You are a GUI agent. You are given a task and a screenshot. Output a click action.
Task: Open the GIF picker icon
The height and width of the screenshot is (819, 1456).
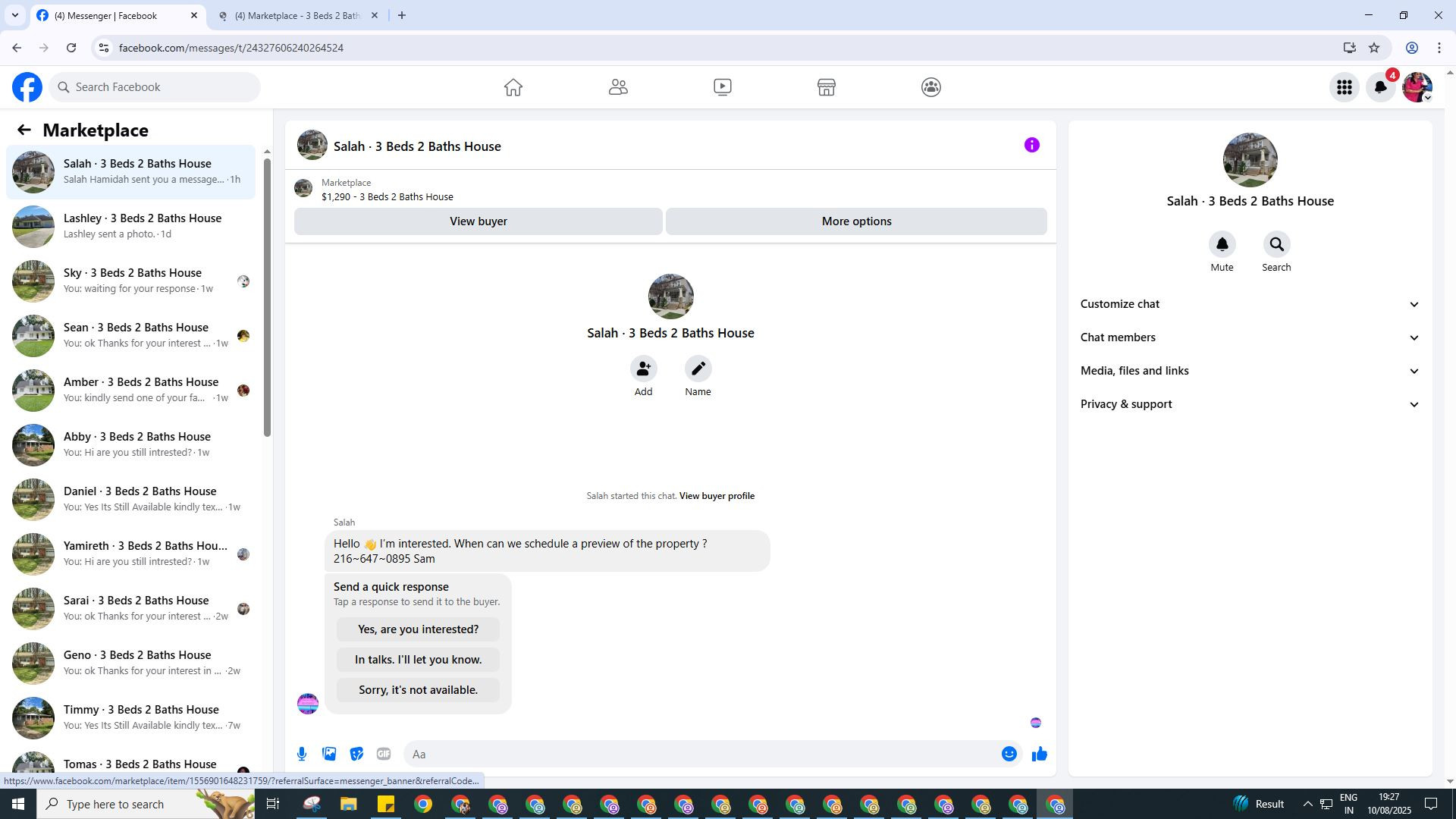point(384,754)
